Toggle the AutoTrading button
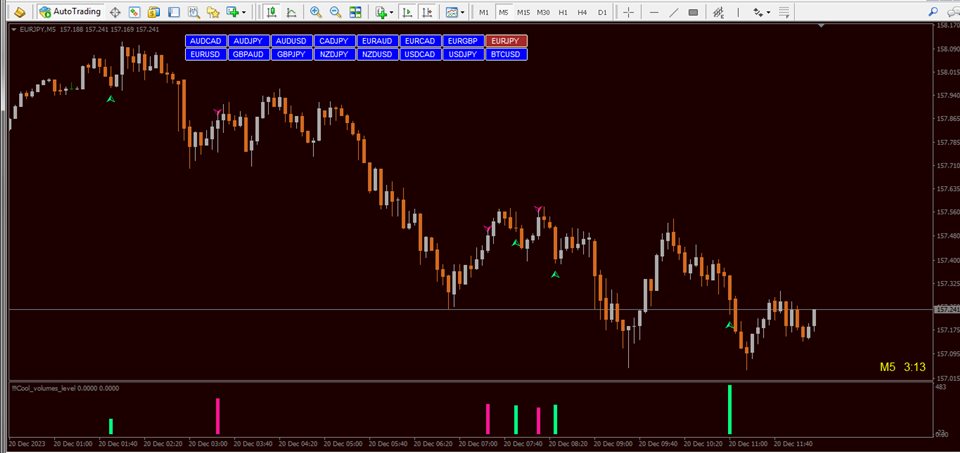The image size is (960, 453). [x=70, y=12]
